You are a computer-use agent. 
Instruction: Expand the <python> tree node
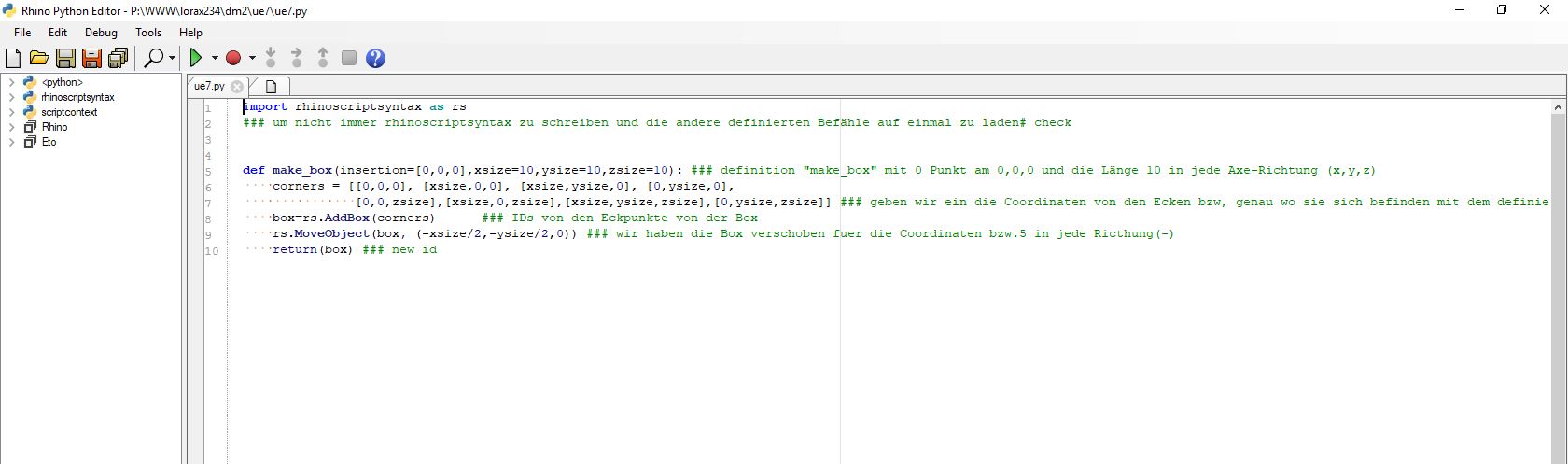[x=11, y=82]
